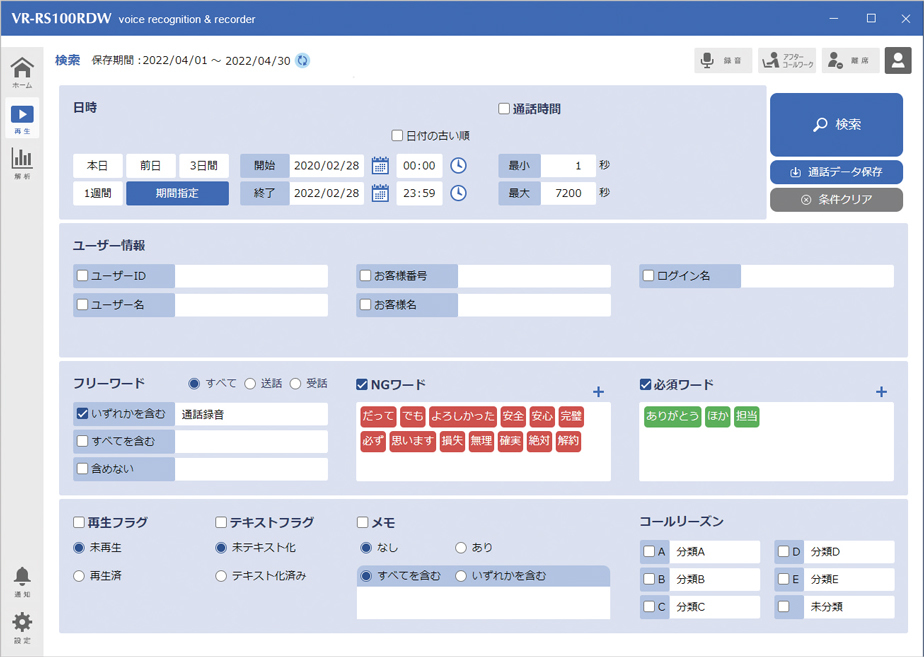Image resolution: width=924 pixels, height=657 pixels.
Task: Open the ホーム (Home) sidebar icon
Action: click(21, 71)
